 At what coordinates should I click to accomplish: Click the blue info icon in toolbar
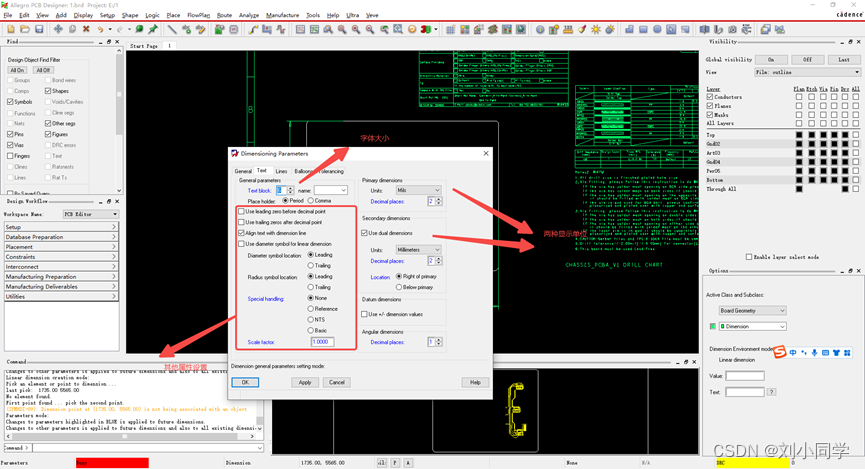(540, 29)
